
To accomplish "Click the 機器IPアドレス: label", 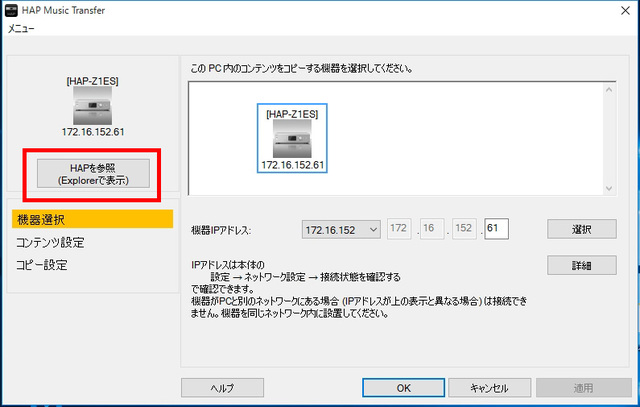I will coord(221,230).
